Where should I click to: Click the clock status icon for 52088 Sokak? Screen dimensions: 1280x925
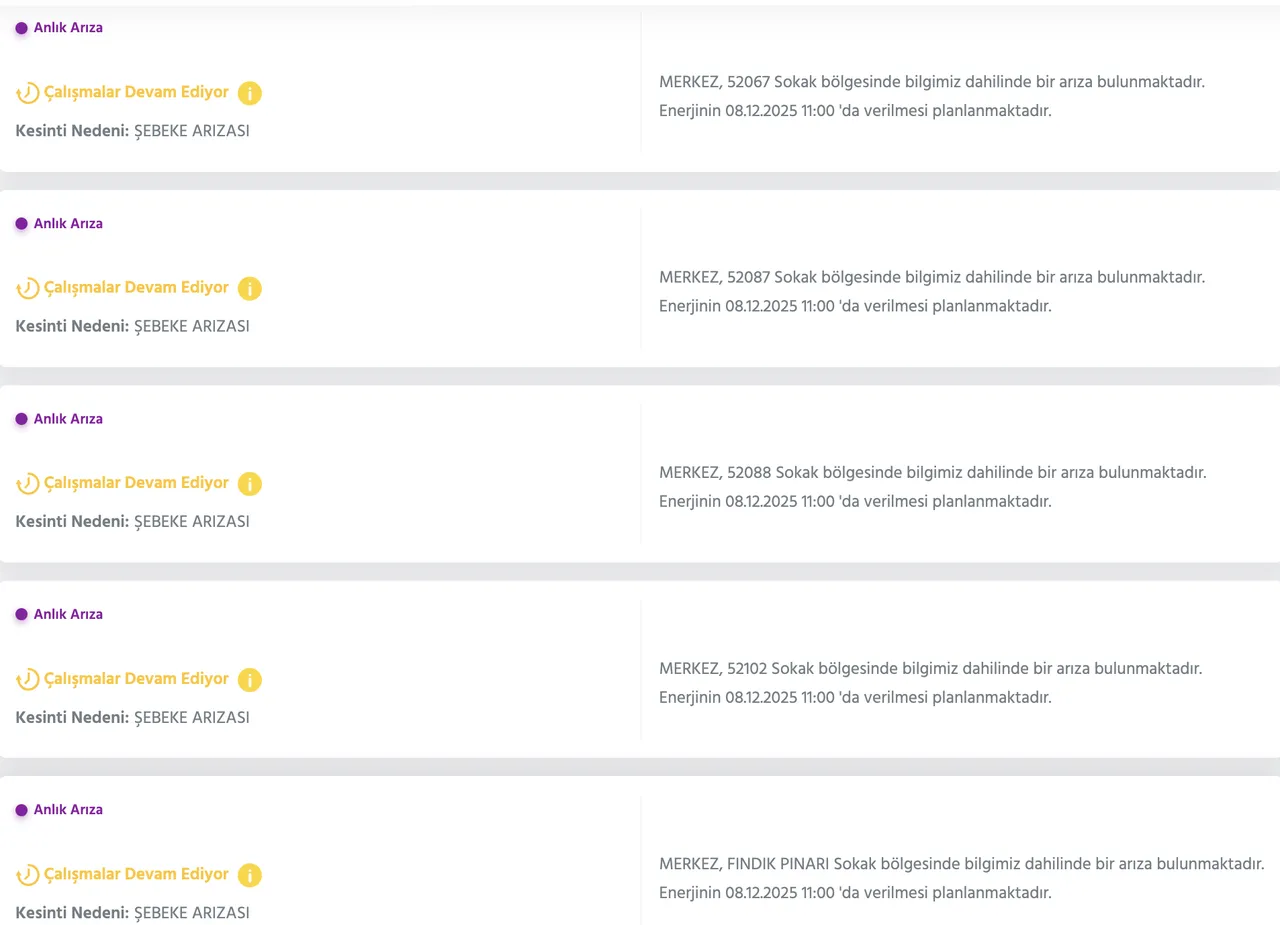click(x=28, y=484)
